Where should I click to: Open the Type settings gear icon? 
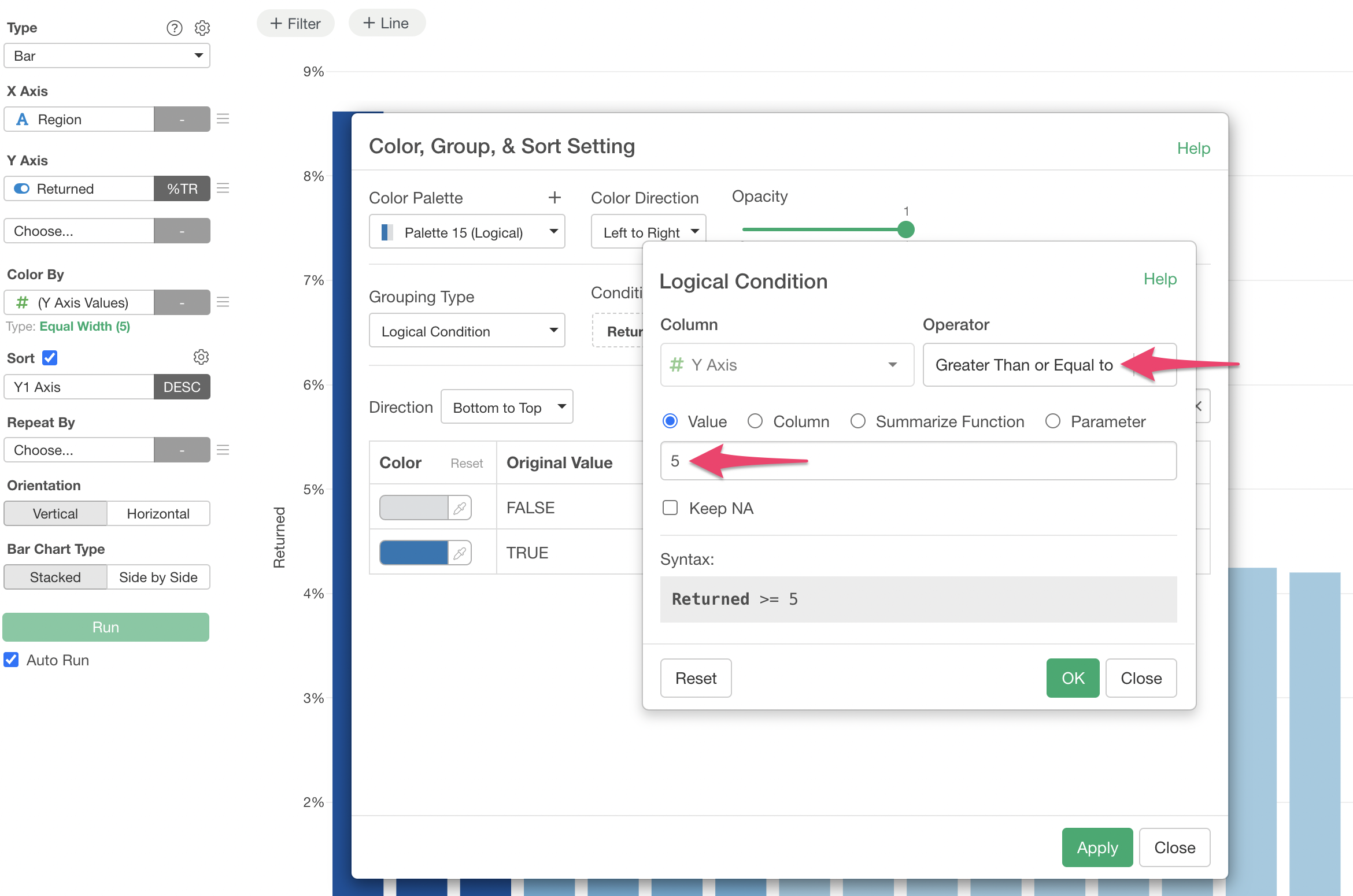point(202,28)
